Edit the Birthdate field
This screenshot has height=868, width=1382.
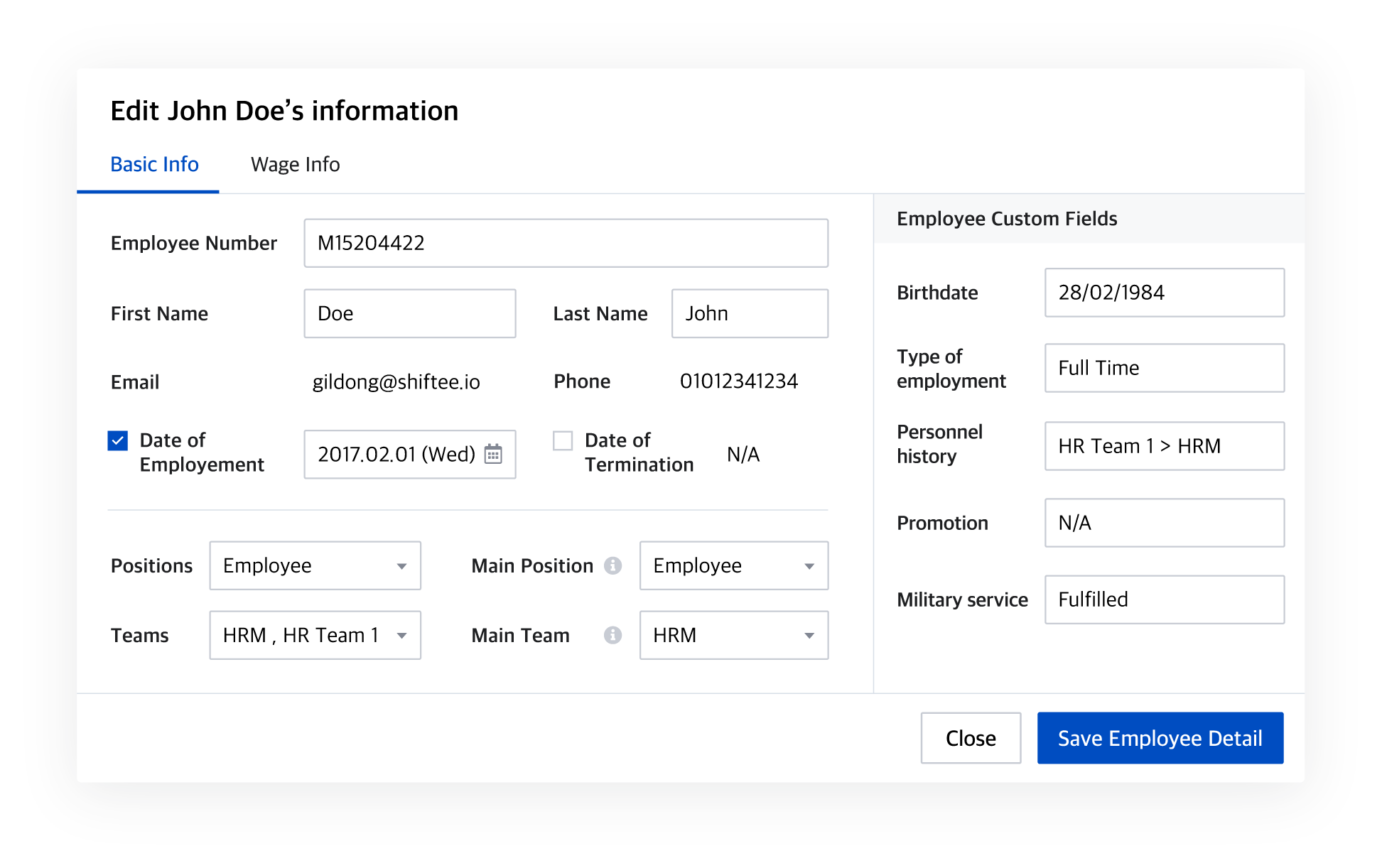coord(1165,293)
